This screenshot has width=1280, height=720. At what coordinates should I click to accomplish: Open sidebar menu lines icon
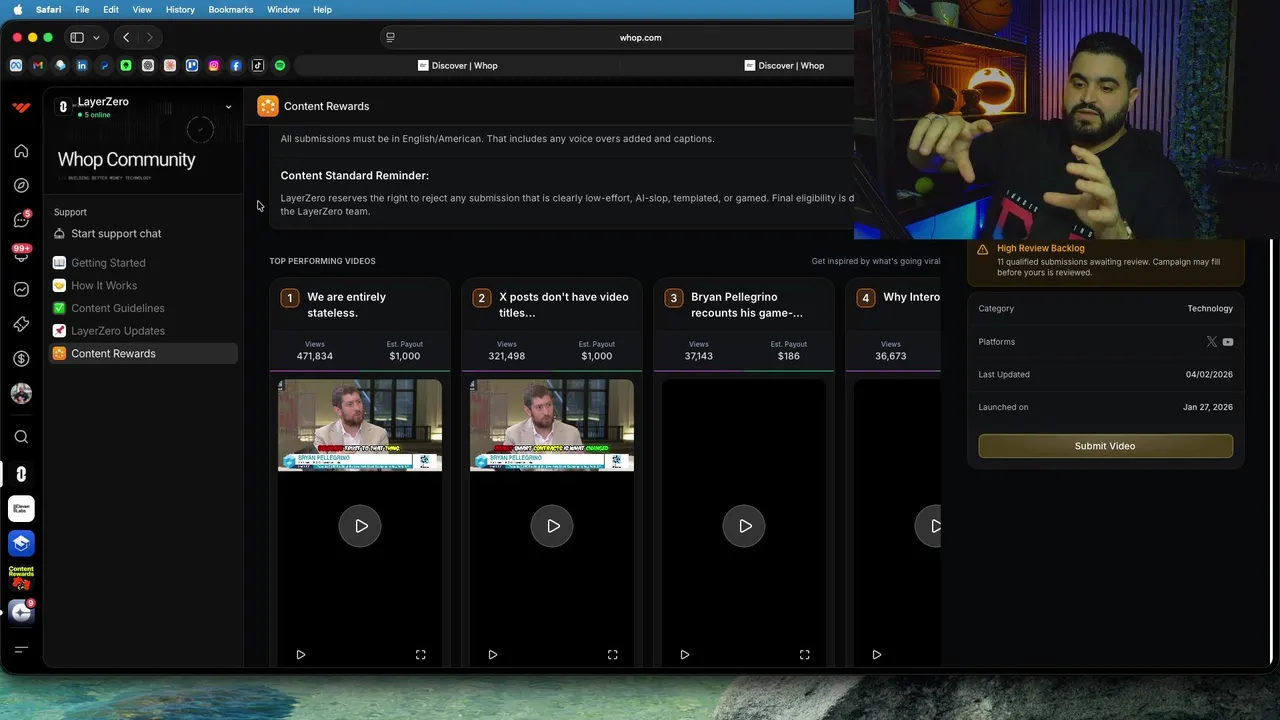coord(21,650)
